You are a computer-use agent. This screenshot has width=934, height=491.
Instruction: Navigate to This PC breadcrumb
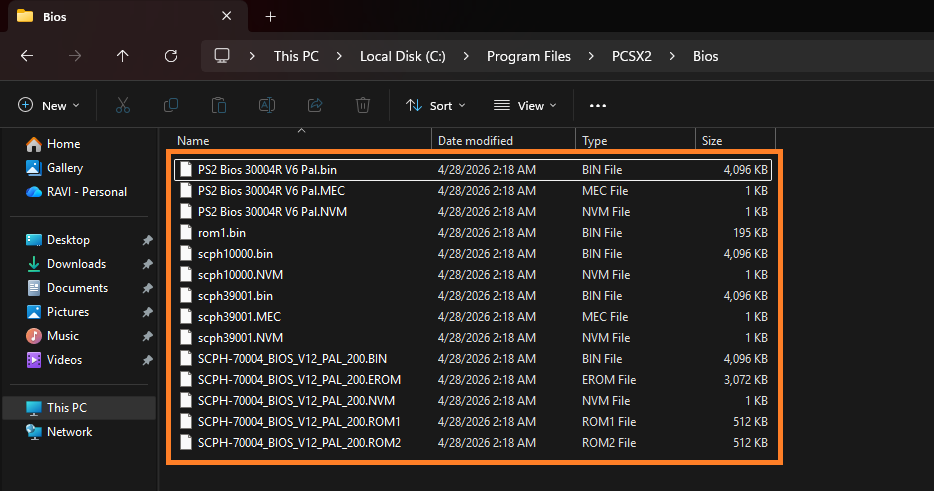click(296, 56)
